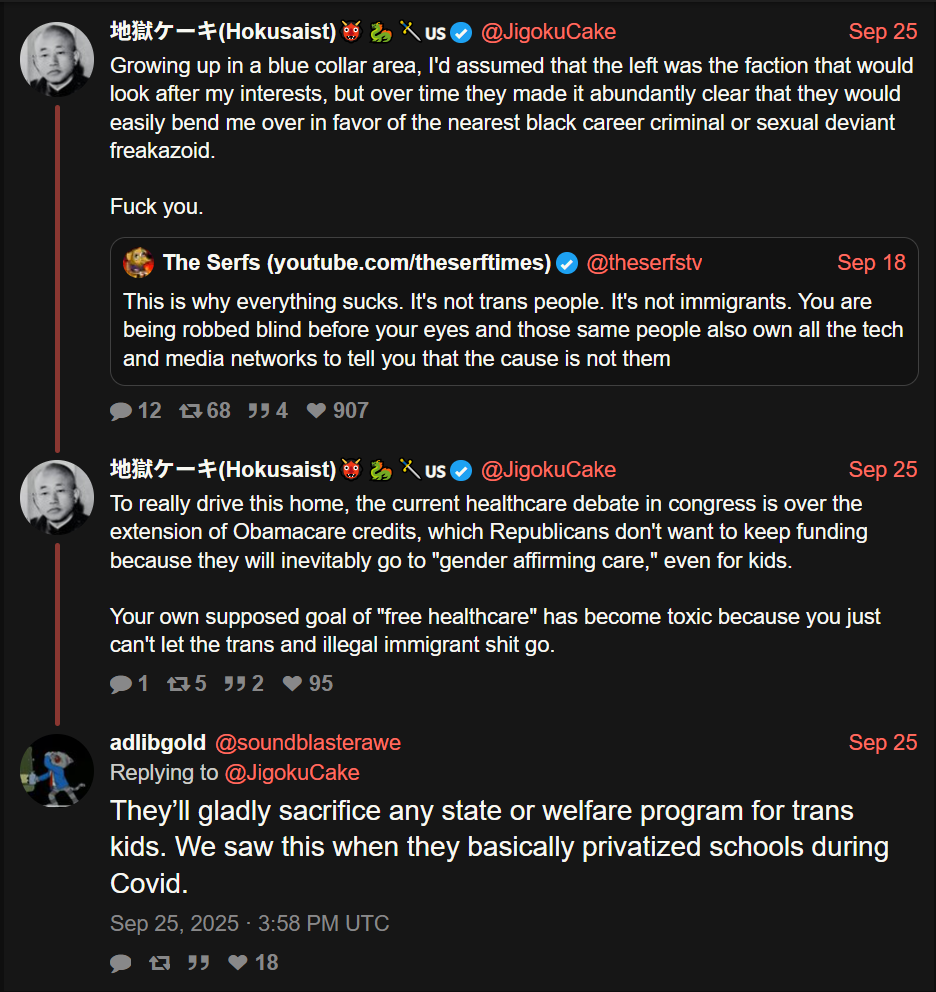
Task: Click the Sep 18 quoted tweet date
Action: pos(871,263)
